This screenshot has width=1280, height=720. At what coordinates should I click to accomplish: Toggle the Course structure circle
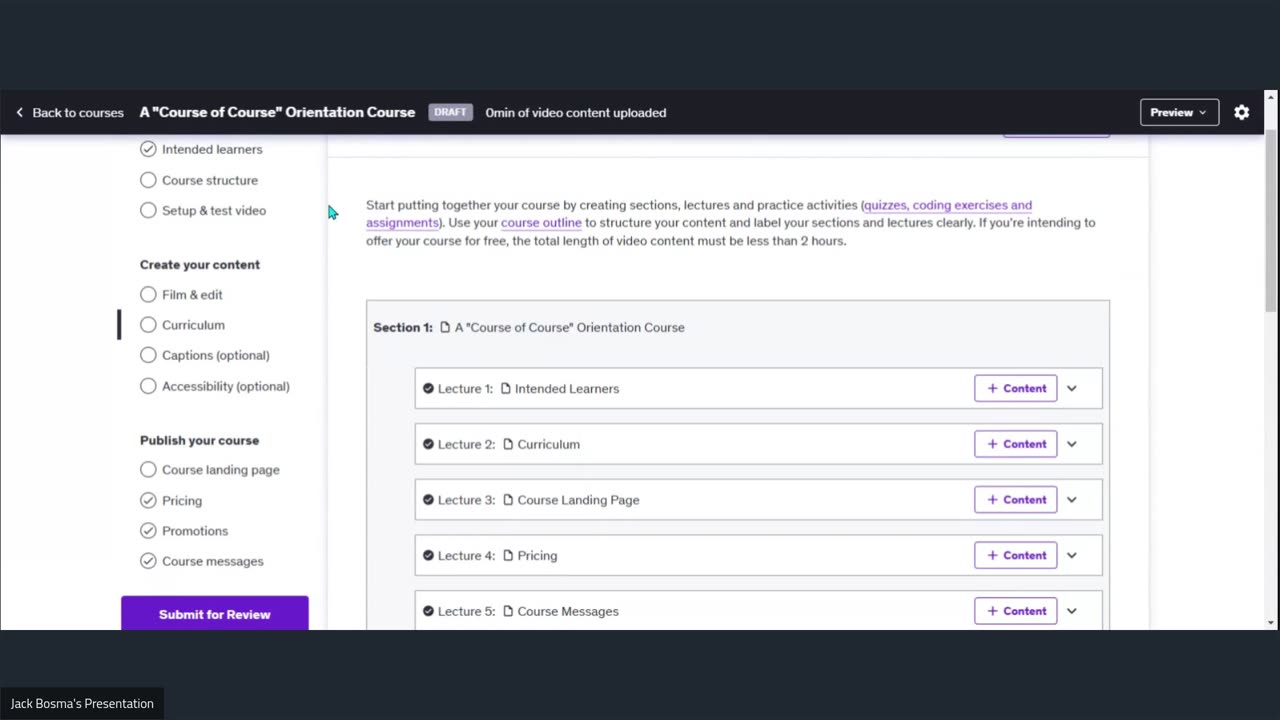click(148, 180)
